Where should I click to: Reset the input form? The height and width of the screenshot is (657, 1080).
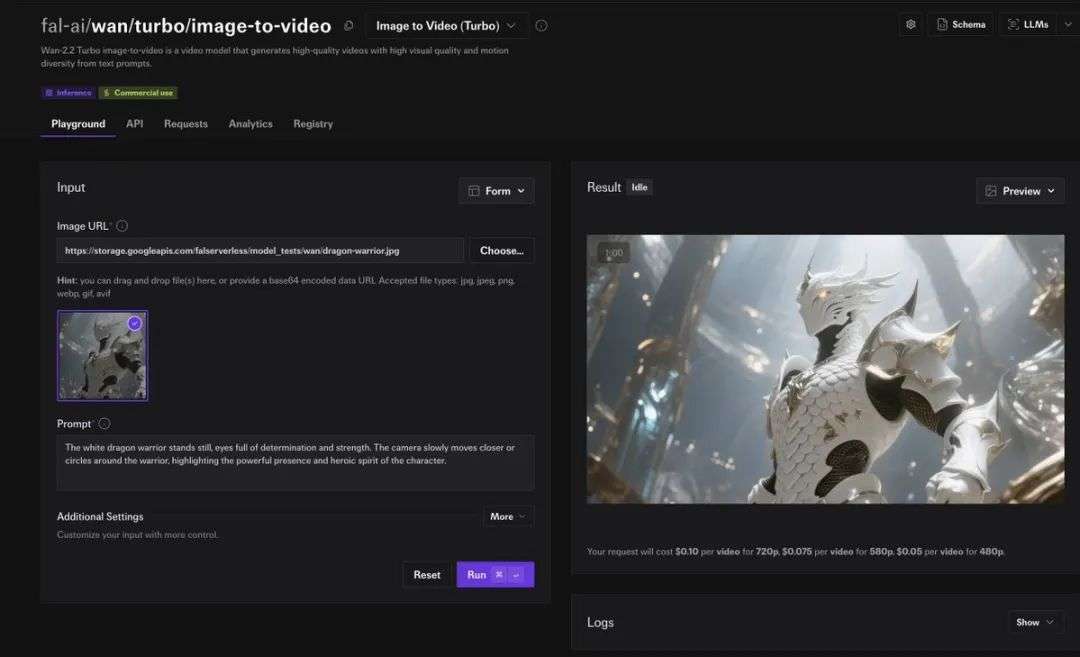click(426, 574)
